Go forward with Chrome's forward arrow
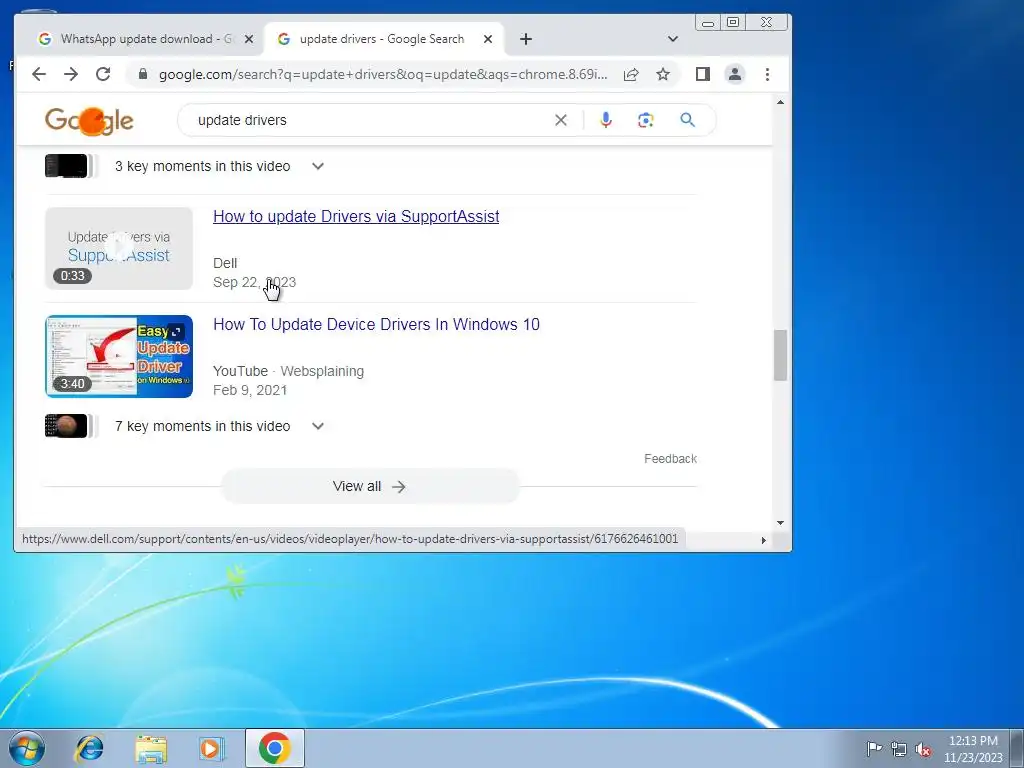The height and width of the screenshot is (768, 1024). pyautogui.click(x=71, y=74)
